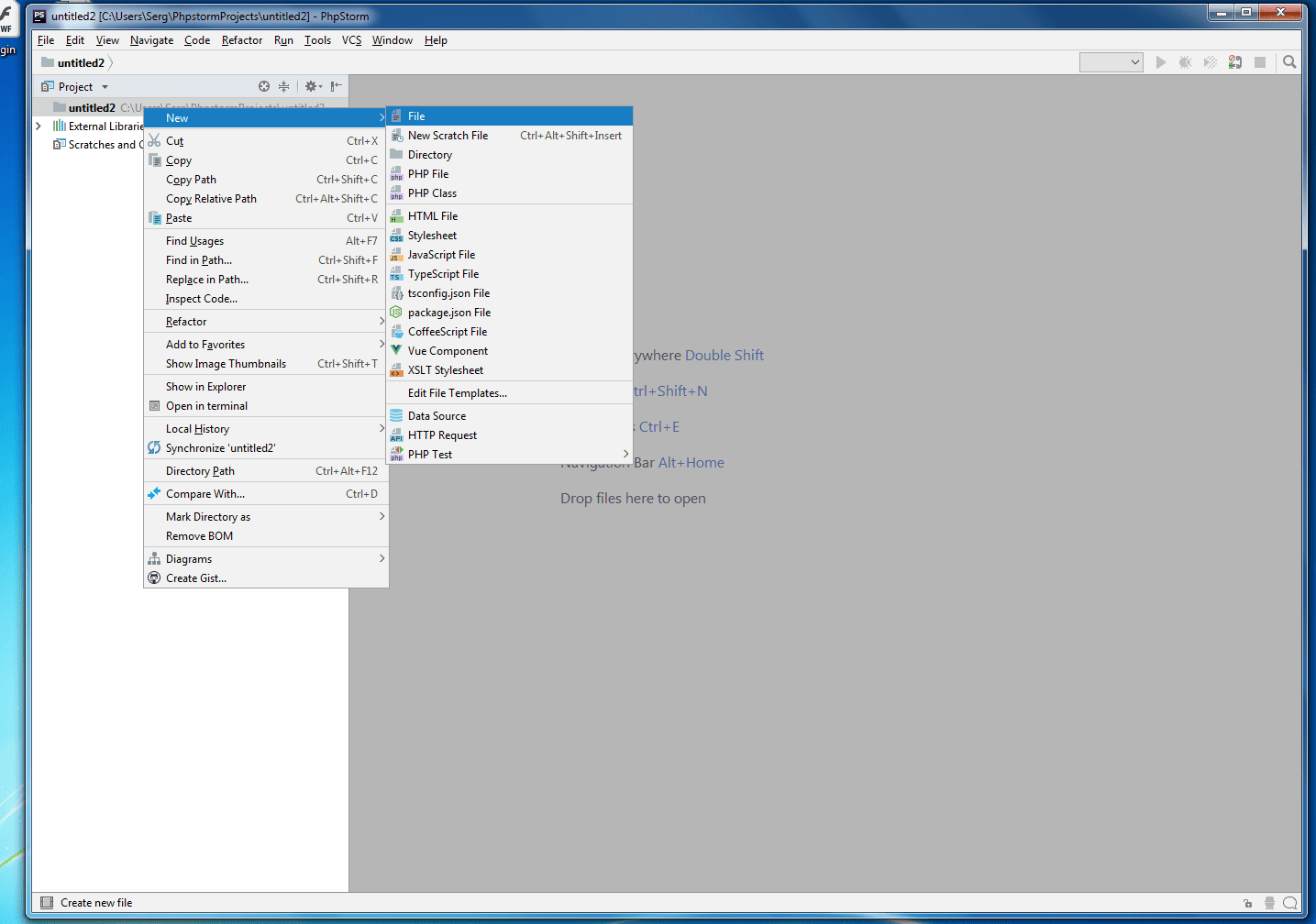This screenshot has height=924, width=1316.
Task: Select Scratches and Consoles tree item
Action: pos(98,145)
